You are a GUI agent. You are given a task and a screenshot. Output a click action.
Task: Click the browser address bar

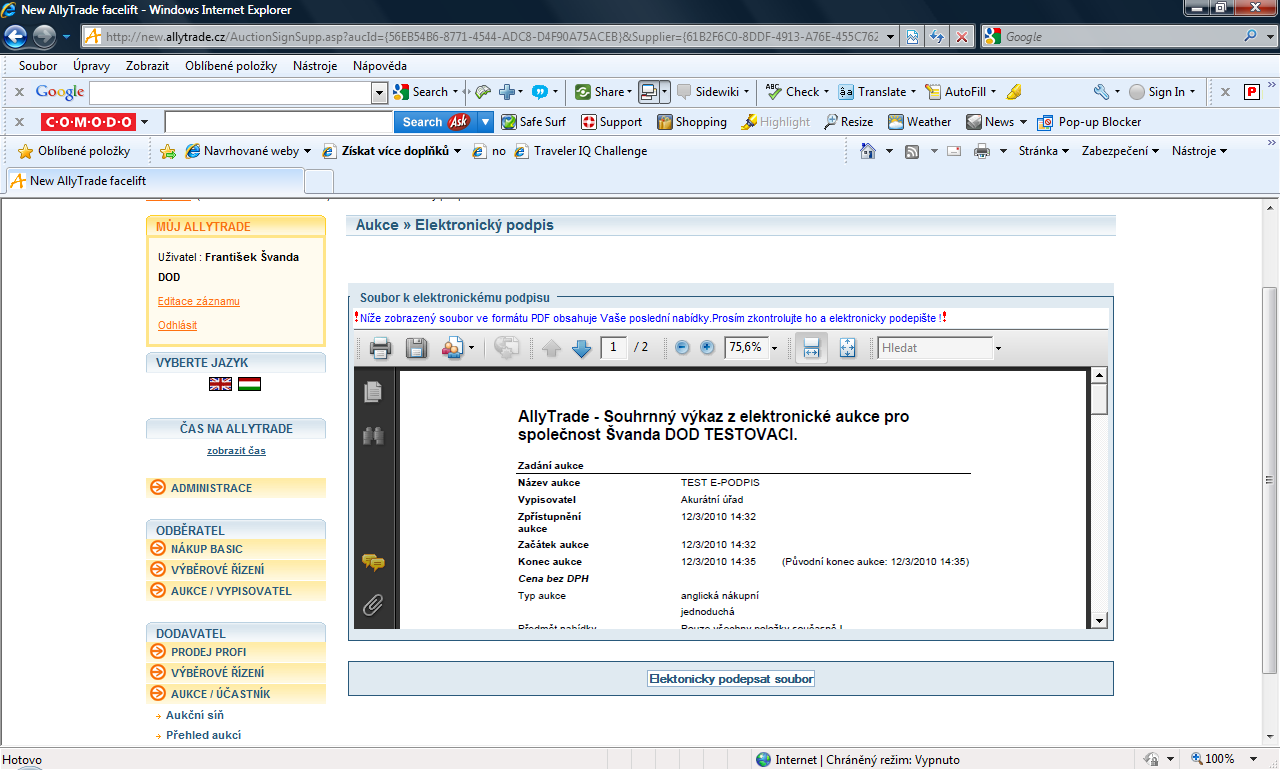490,37
